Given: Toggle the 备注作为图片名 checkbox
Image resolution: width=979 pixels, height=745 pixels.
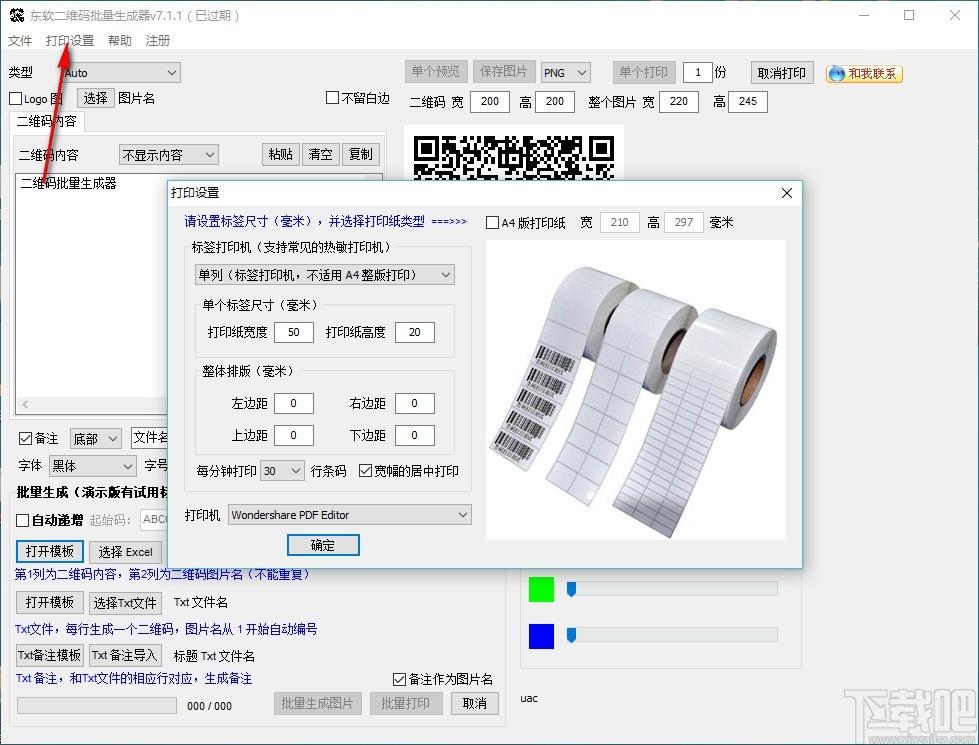Looking at the screenshot, I should tap(399, 679).
